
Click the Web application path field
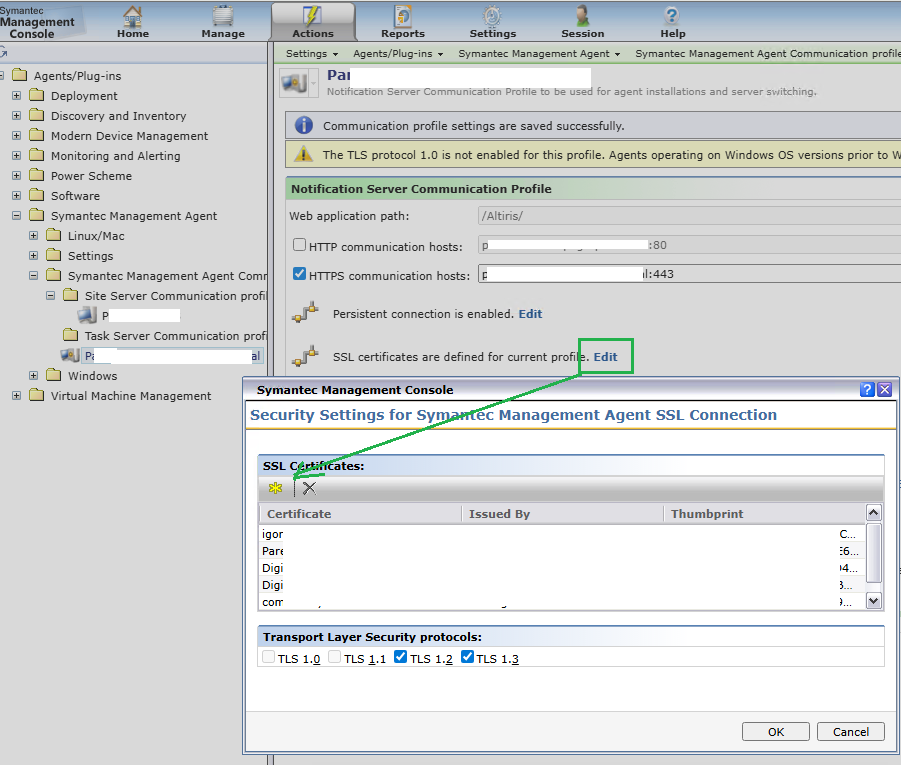pos(689,216)
